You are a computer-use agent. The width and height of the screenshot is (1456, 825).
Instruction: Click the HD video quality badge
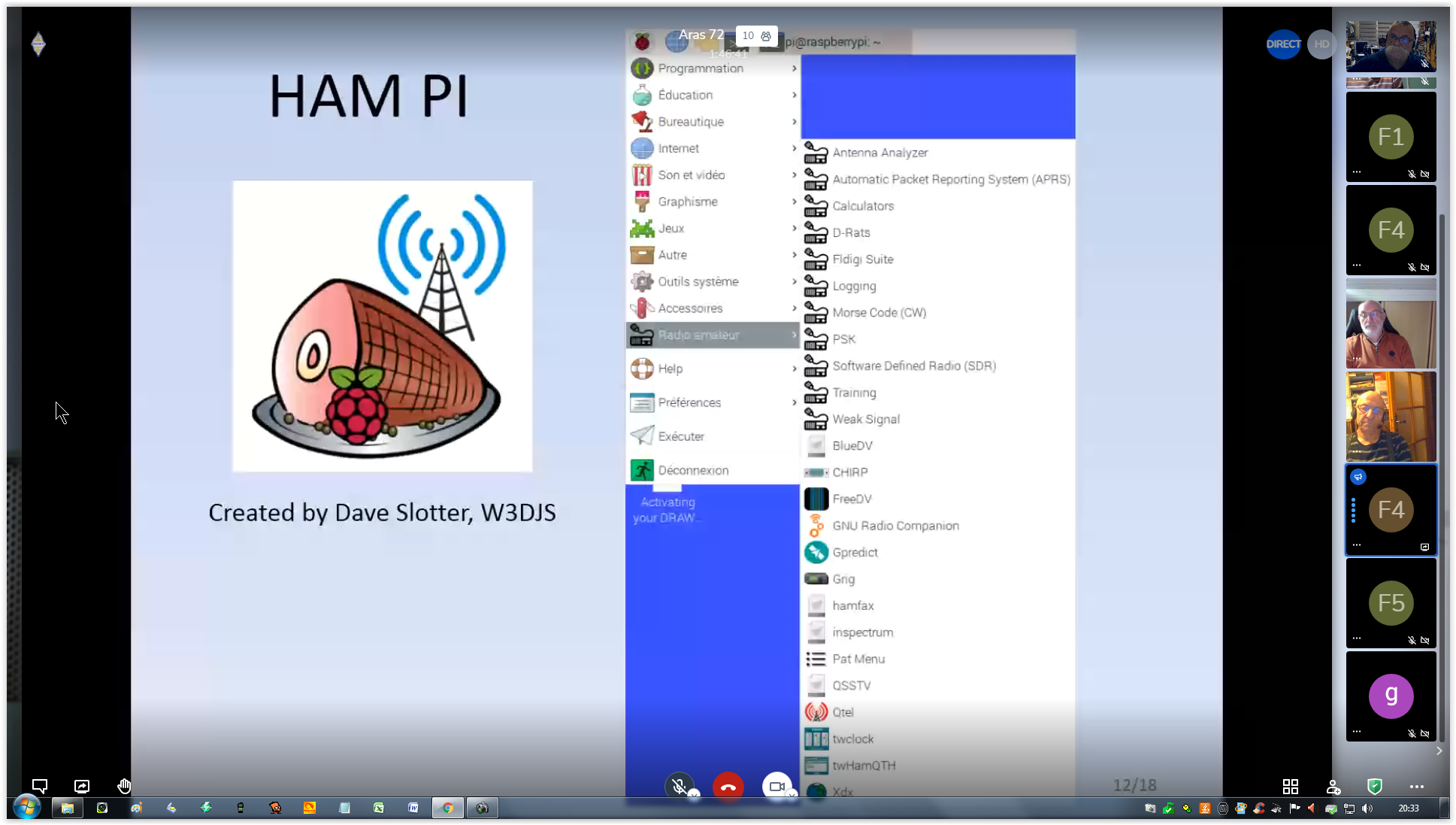[1321, 44]
